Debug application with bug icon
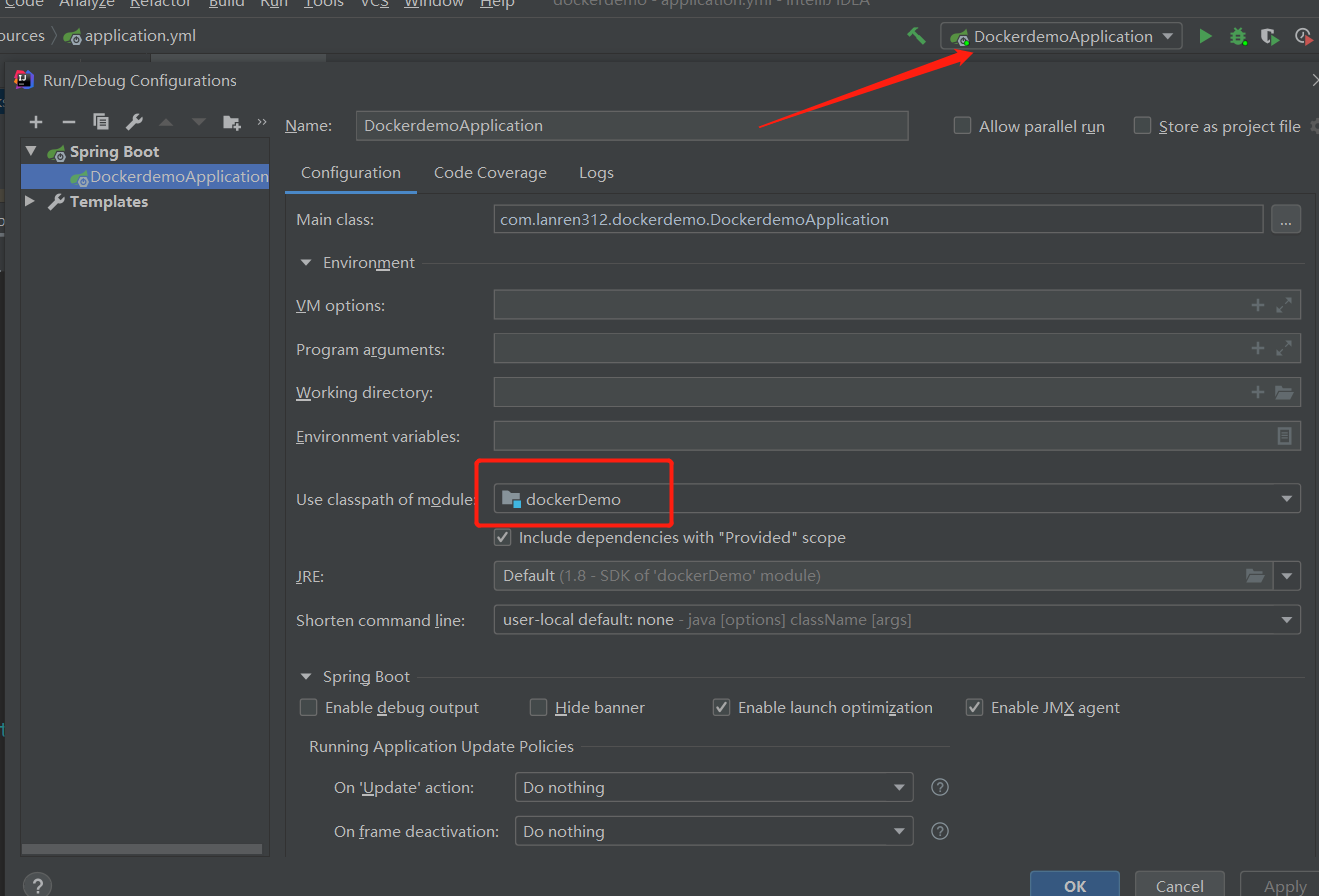This screenshot has height=896, width=1319. pyautogui.click(x=1238, y=36)
